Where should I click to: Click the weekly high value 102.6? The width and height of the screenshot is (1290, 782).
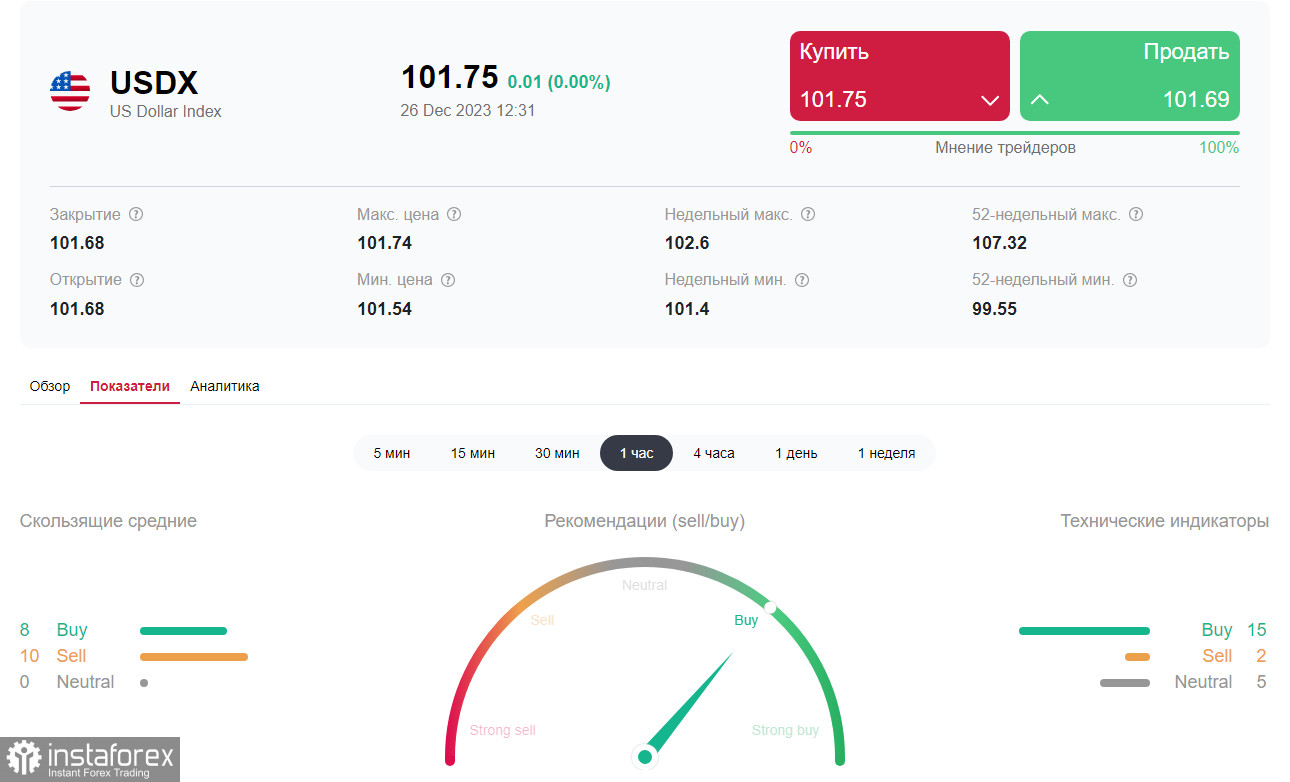coord(687,243)
